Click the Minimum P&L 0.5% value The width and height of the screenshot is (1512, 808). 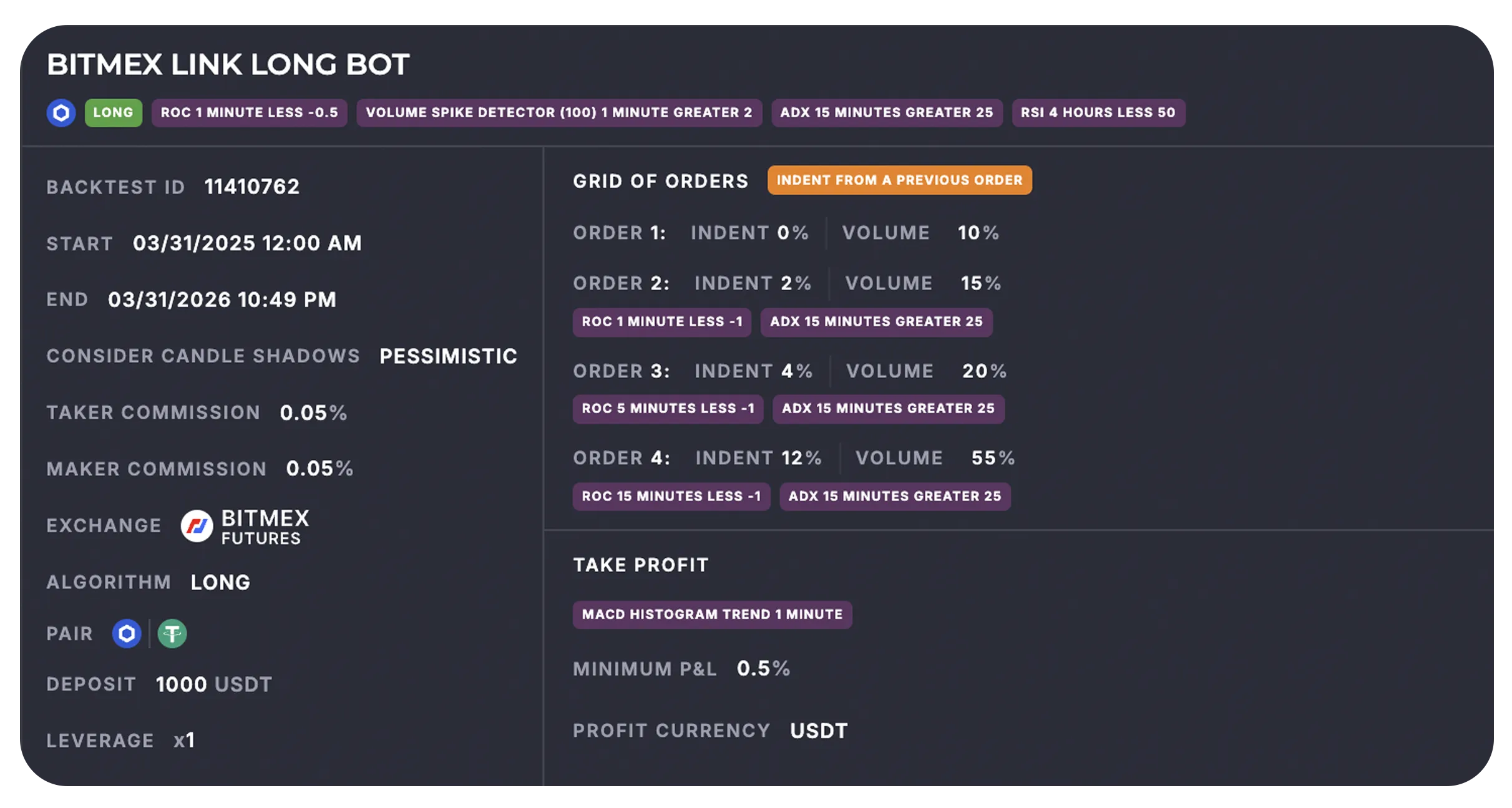click(763, 669)
